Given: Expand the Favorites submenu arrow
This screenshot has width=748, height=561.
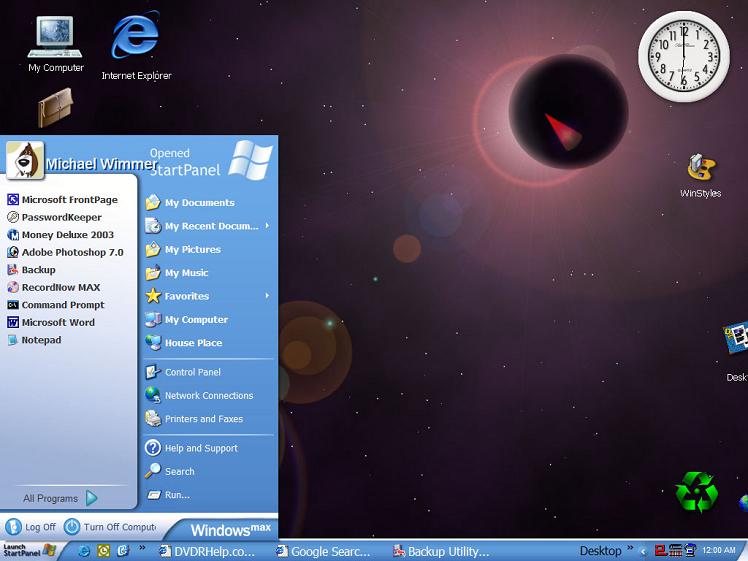Looking at the screenshot, I should click(x=267, y=296).
